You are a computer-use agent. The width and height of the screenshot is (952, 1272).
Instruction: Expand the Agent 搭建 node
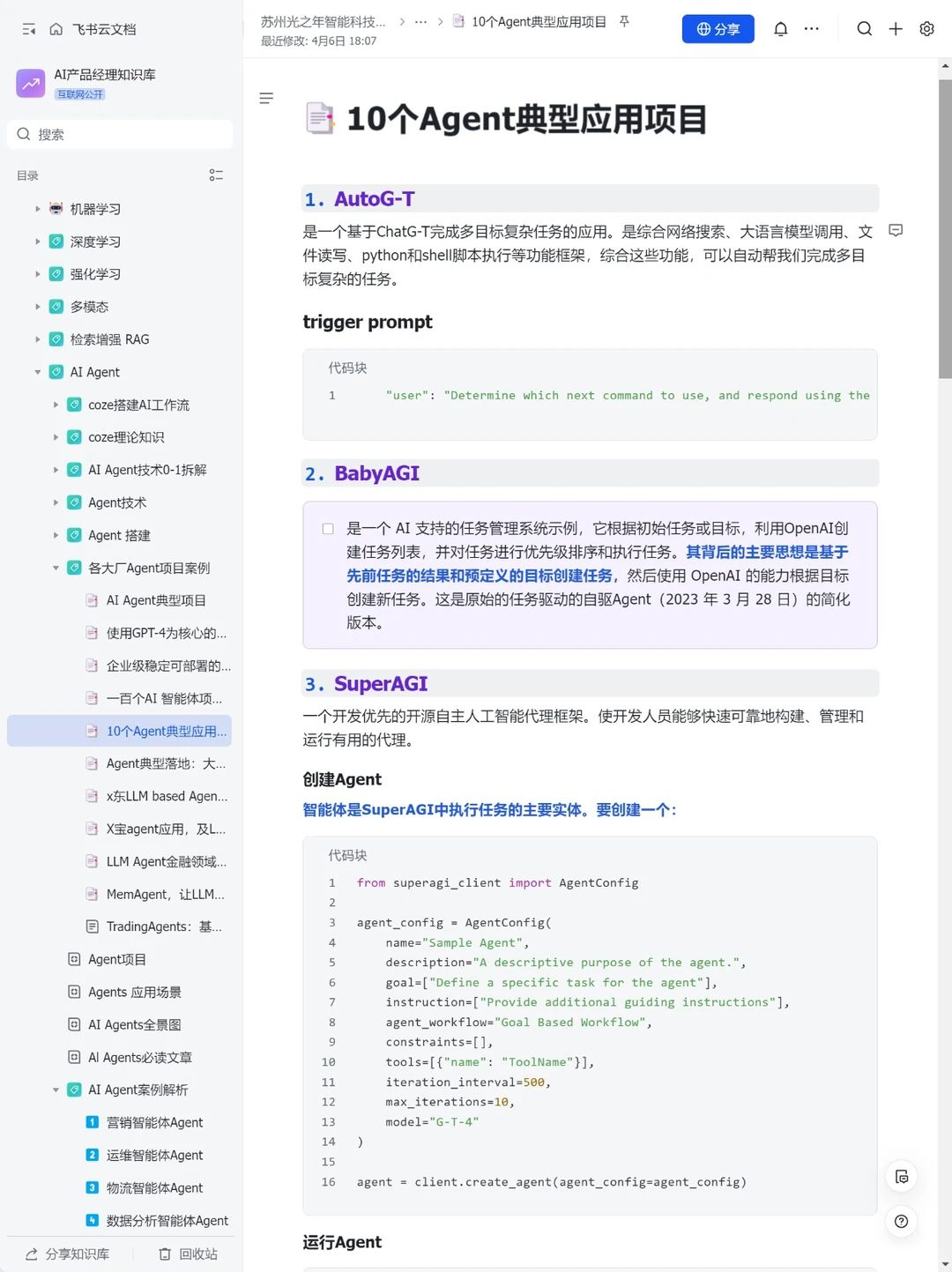(x=56, y=535)
